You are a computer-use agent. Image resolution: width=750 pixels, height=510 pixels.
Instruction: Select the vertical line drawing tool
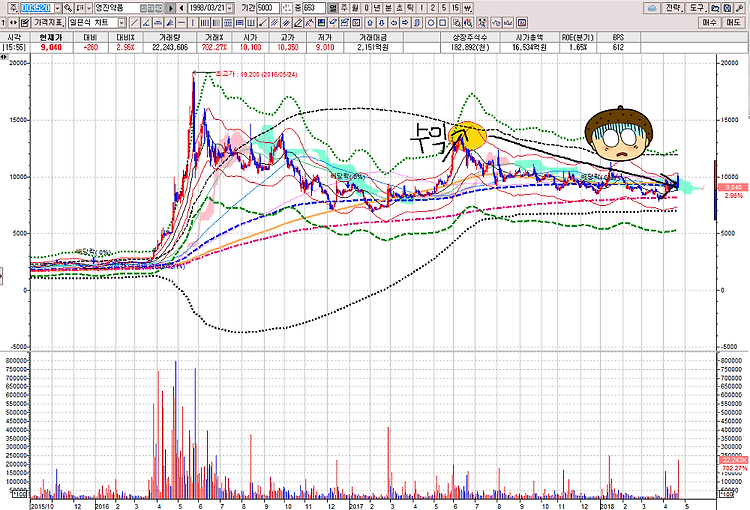pyautogui.click(x=193, y=22)
